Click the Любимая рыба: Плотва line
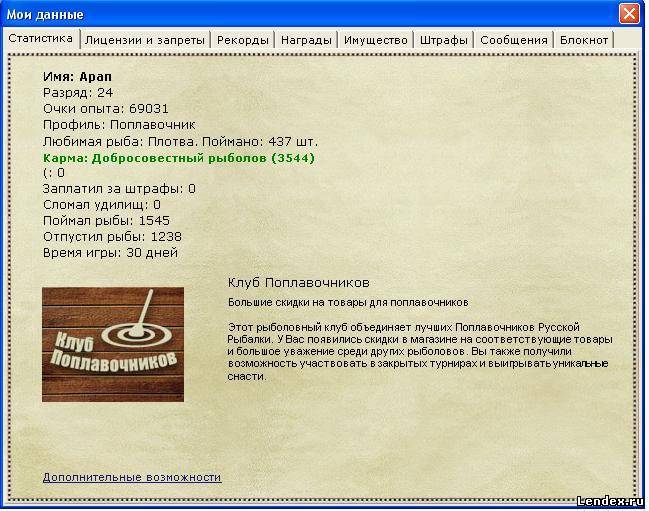 coord(180,142)
